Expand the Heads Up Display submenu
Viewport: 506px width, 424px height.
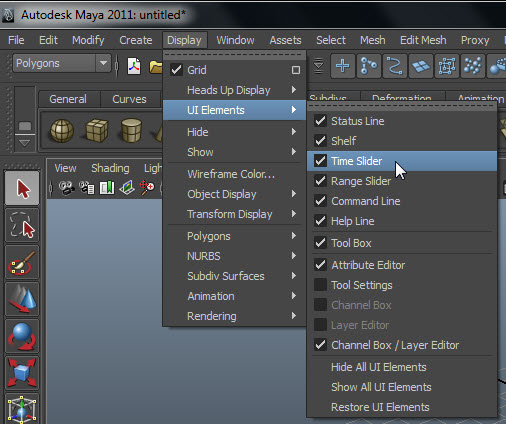coord(234,90)
